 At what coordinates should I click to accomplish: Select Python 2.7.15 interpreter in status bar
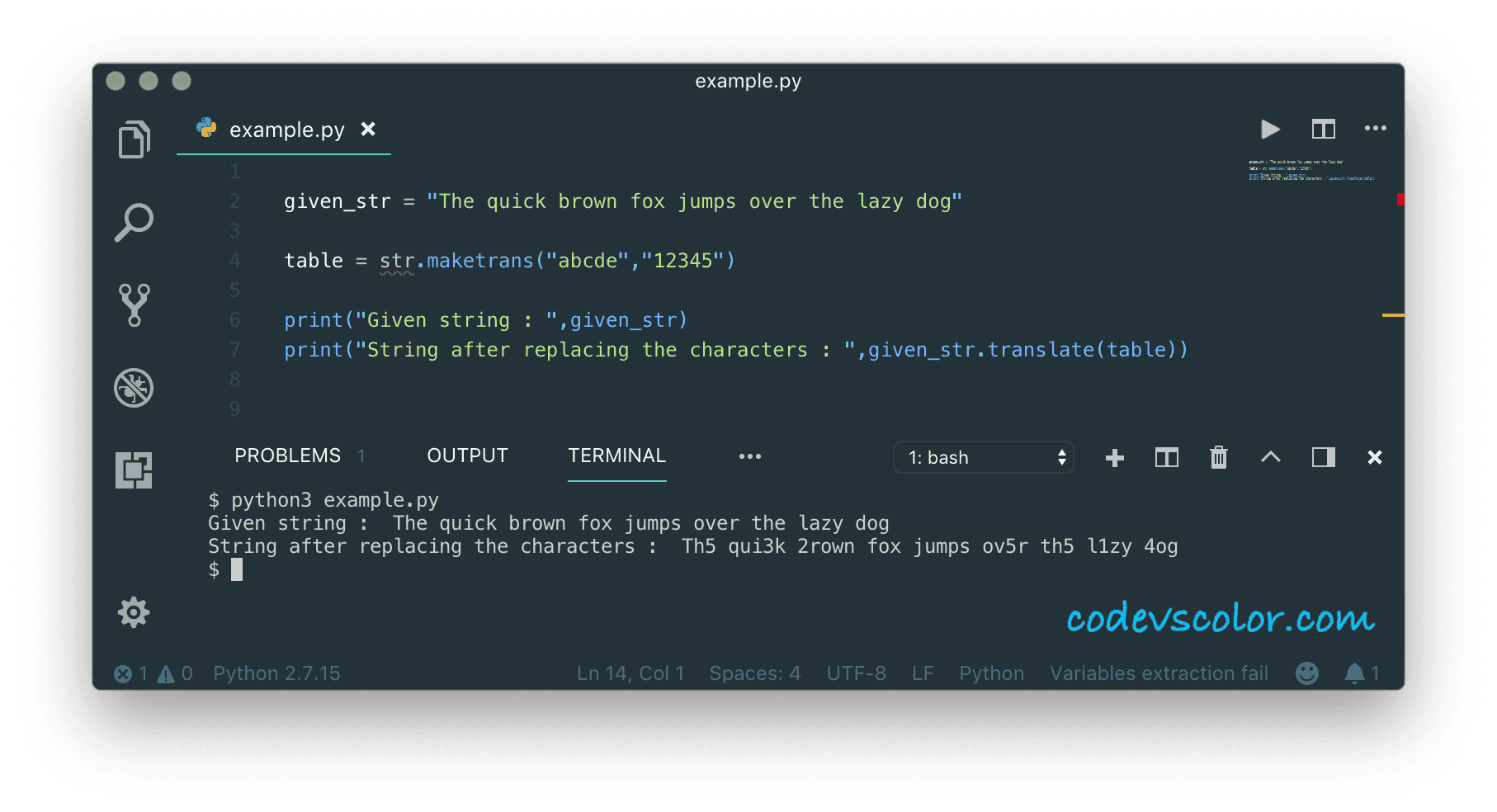point(276,673)
